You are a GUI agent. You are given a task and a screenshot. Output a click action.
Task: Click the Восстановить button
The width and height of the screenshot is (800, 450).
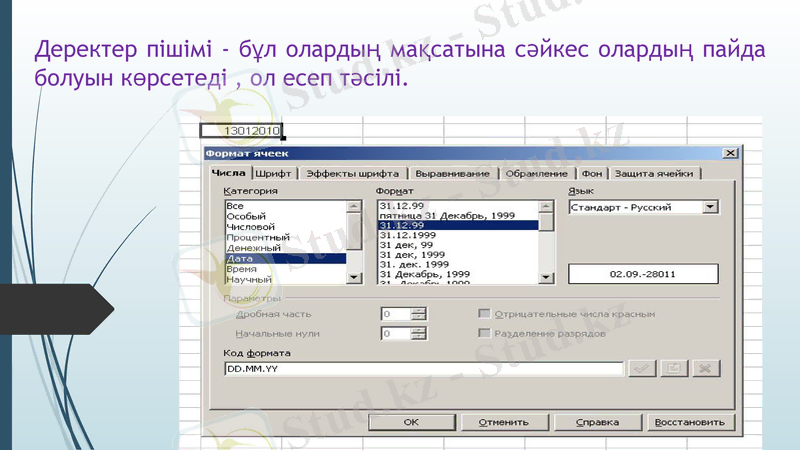click(x=690, y=422)
